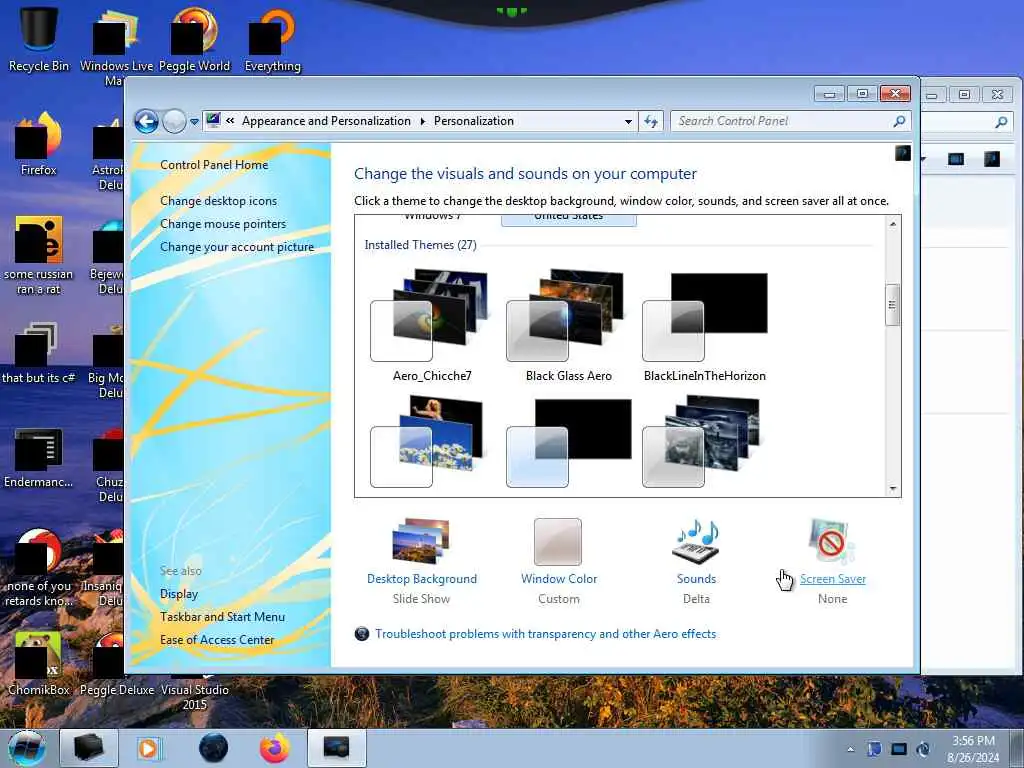Select the Recycle Bin desktop icon
Viewport: 1024px width, 768px height.
click(39, 40)
